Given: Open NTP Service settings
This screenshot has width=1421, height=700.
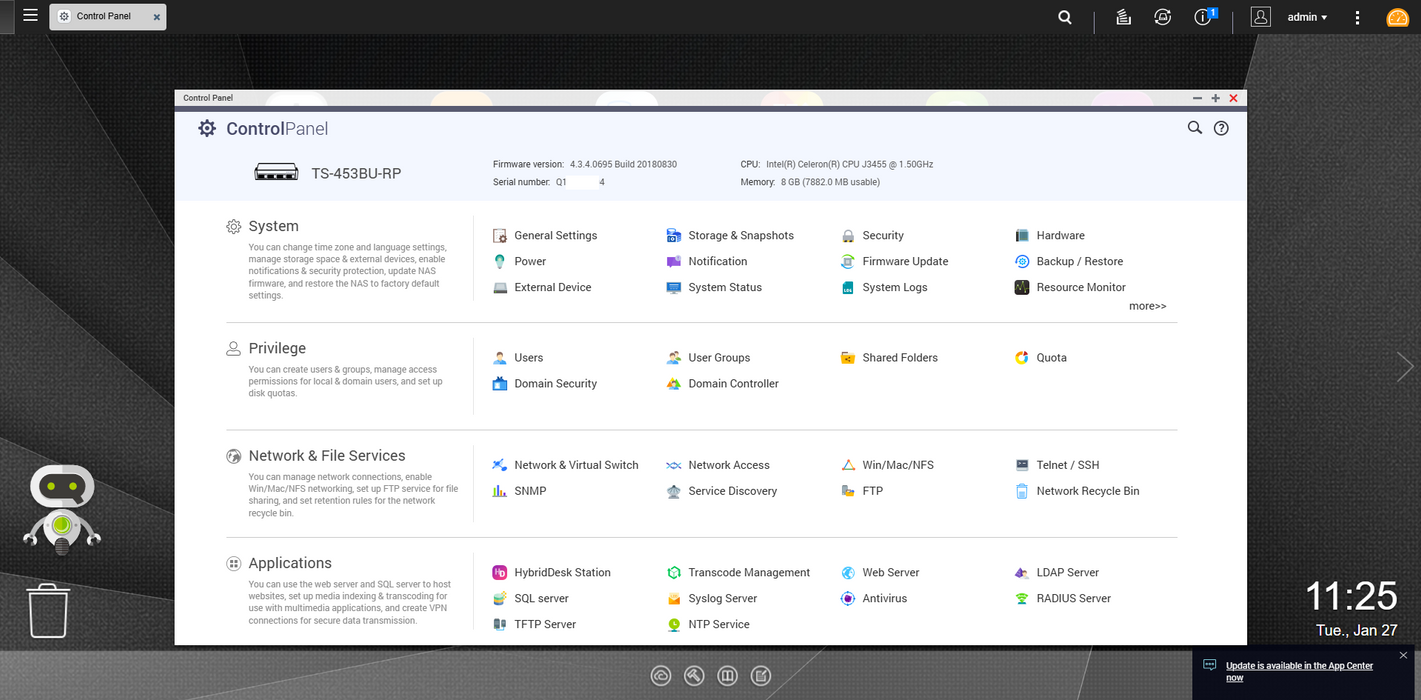Looking at the screenshot, I should point(708,625).
